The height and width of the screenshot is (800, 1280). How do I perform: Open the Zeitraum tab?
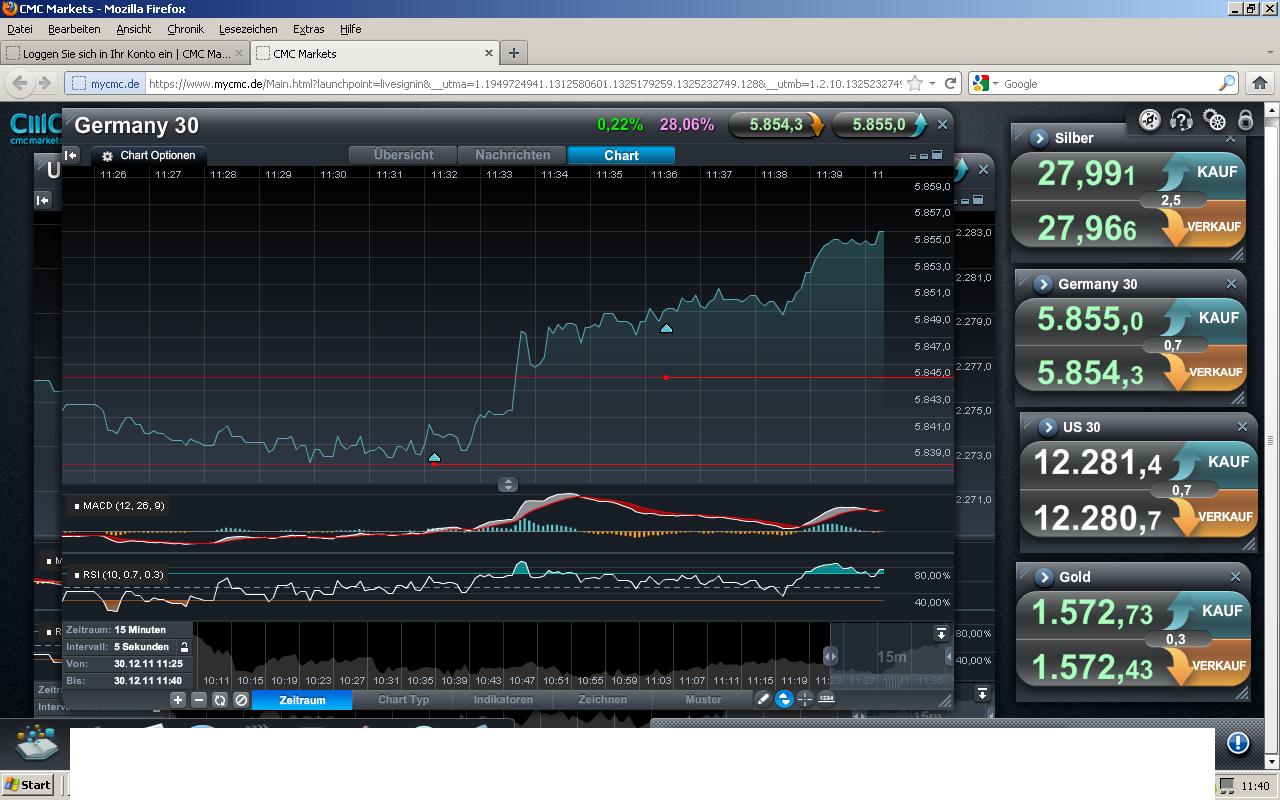[x=302, y=700]
